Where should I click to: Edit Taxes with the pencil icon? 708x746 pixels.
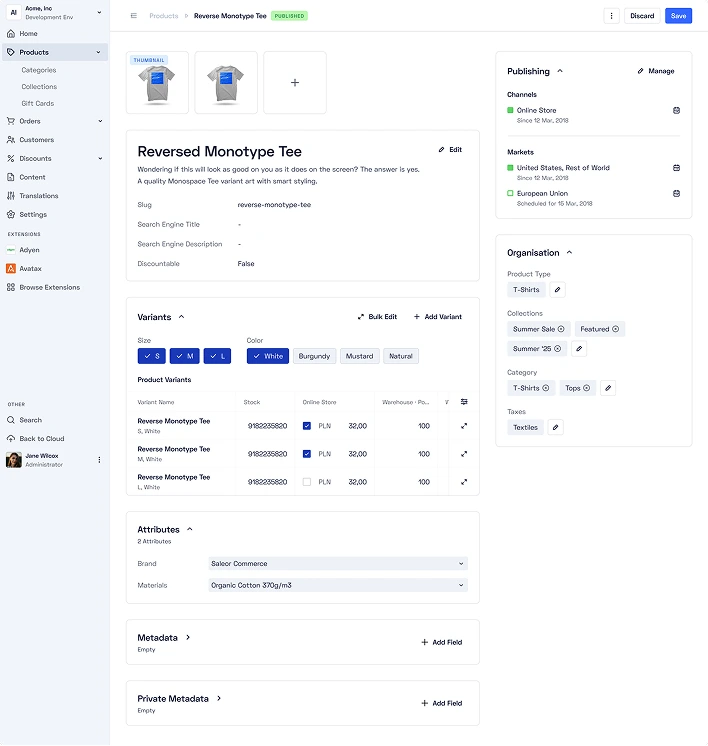[555, 428]
